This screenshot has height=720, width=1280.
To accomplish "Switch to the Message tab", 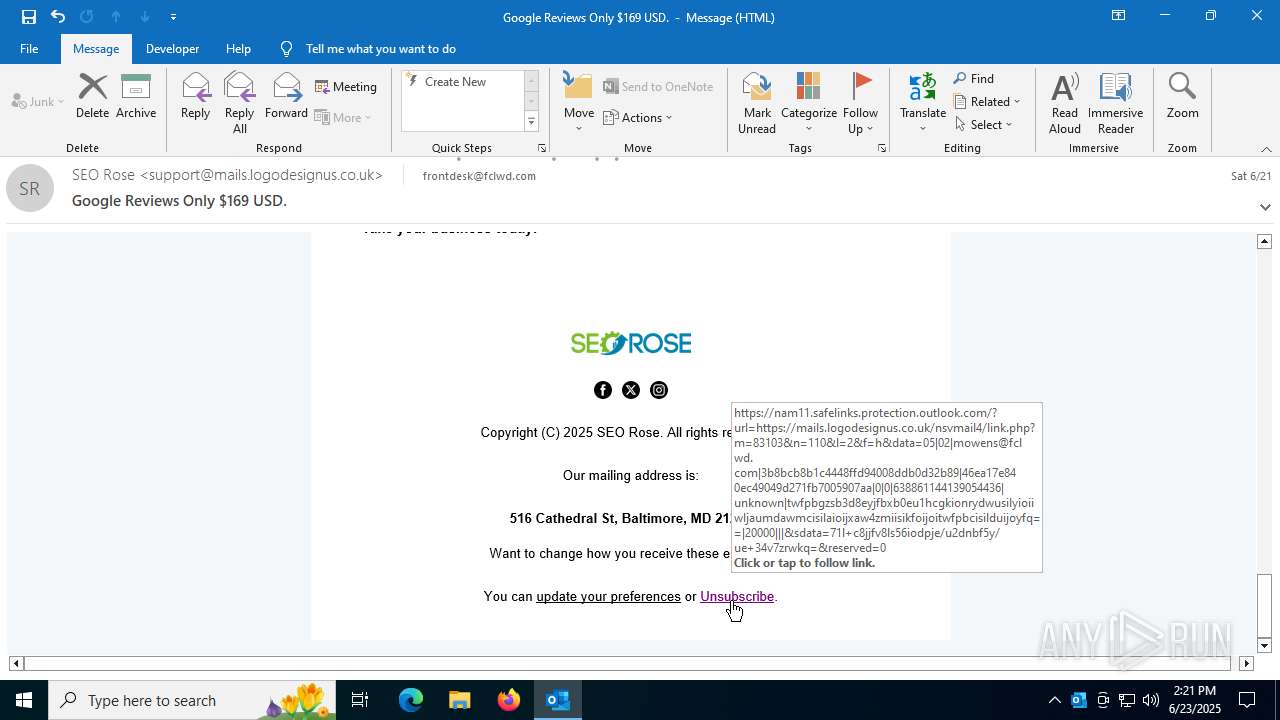I will click(96, 48).
